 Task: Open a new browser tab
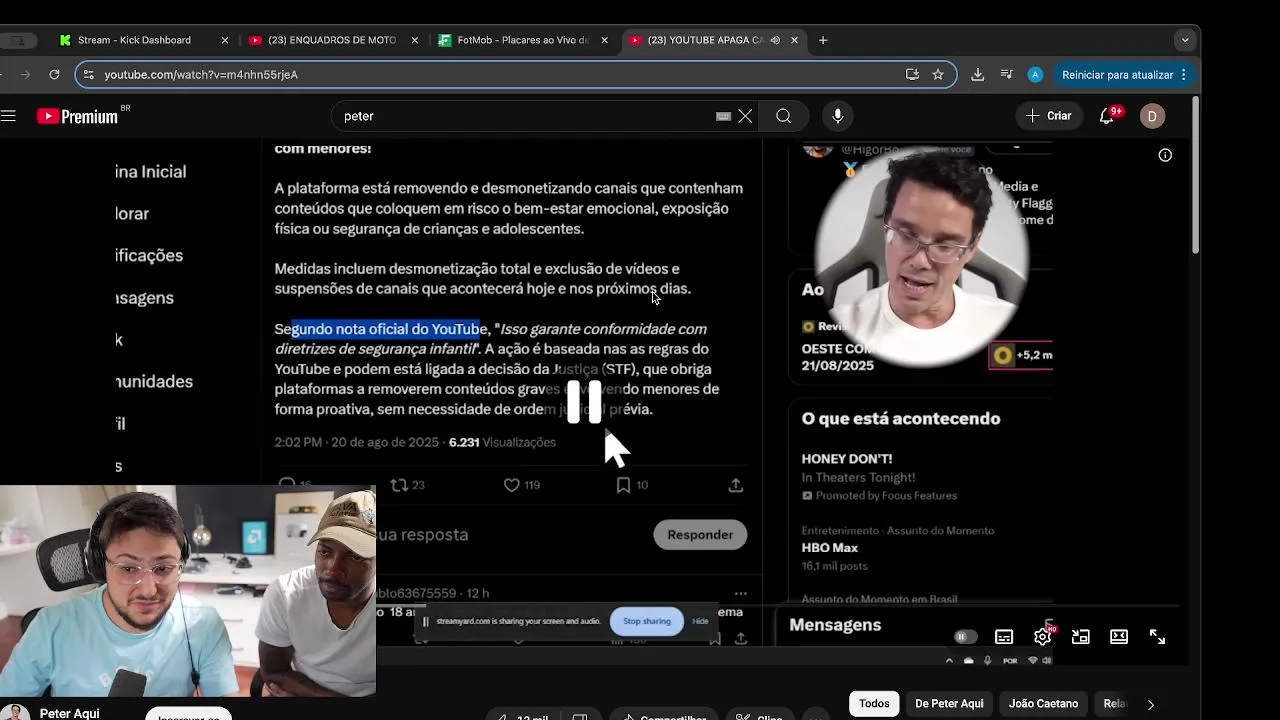pos(823,40)
